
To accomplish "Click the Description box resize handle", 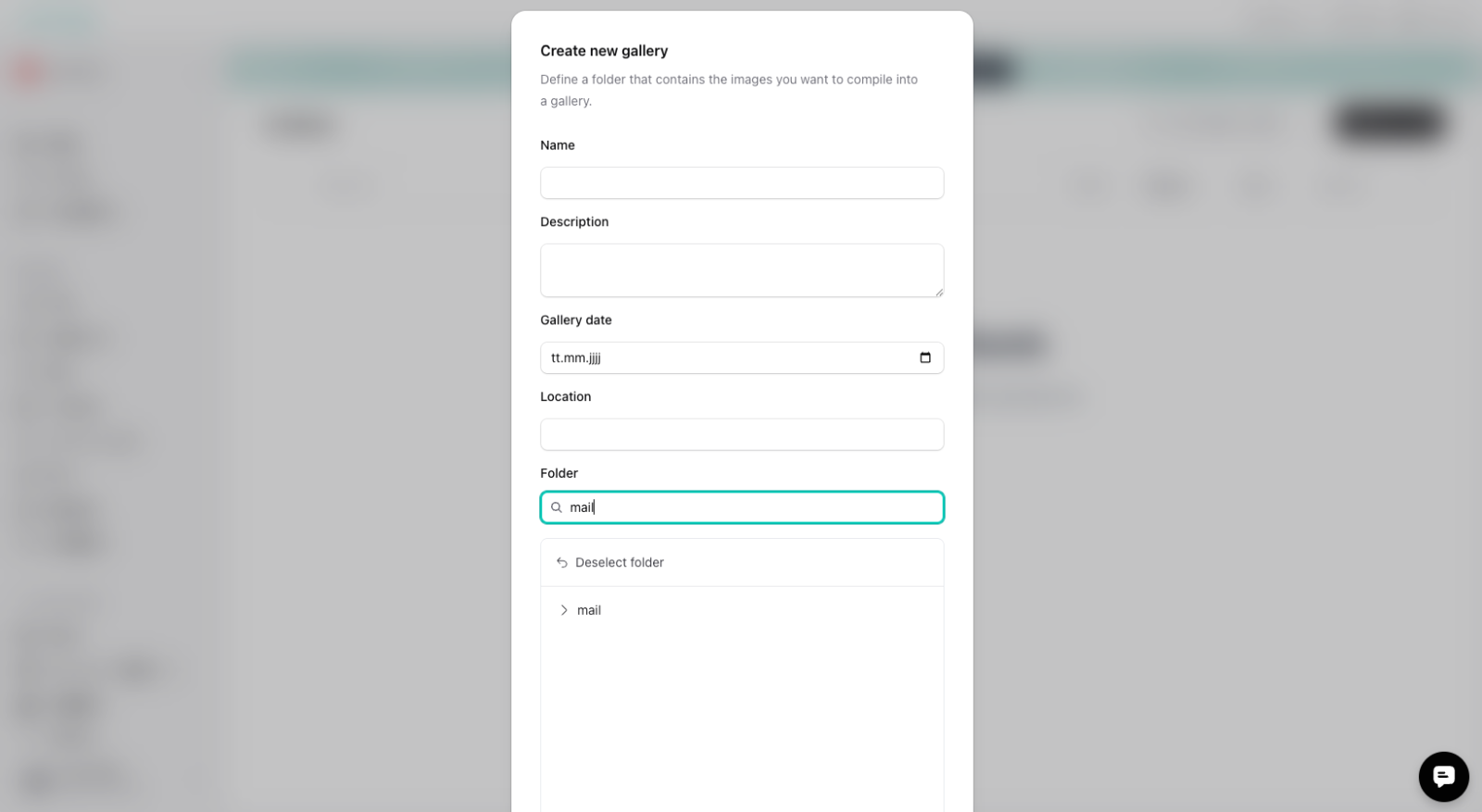I will tap(938, 292).
